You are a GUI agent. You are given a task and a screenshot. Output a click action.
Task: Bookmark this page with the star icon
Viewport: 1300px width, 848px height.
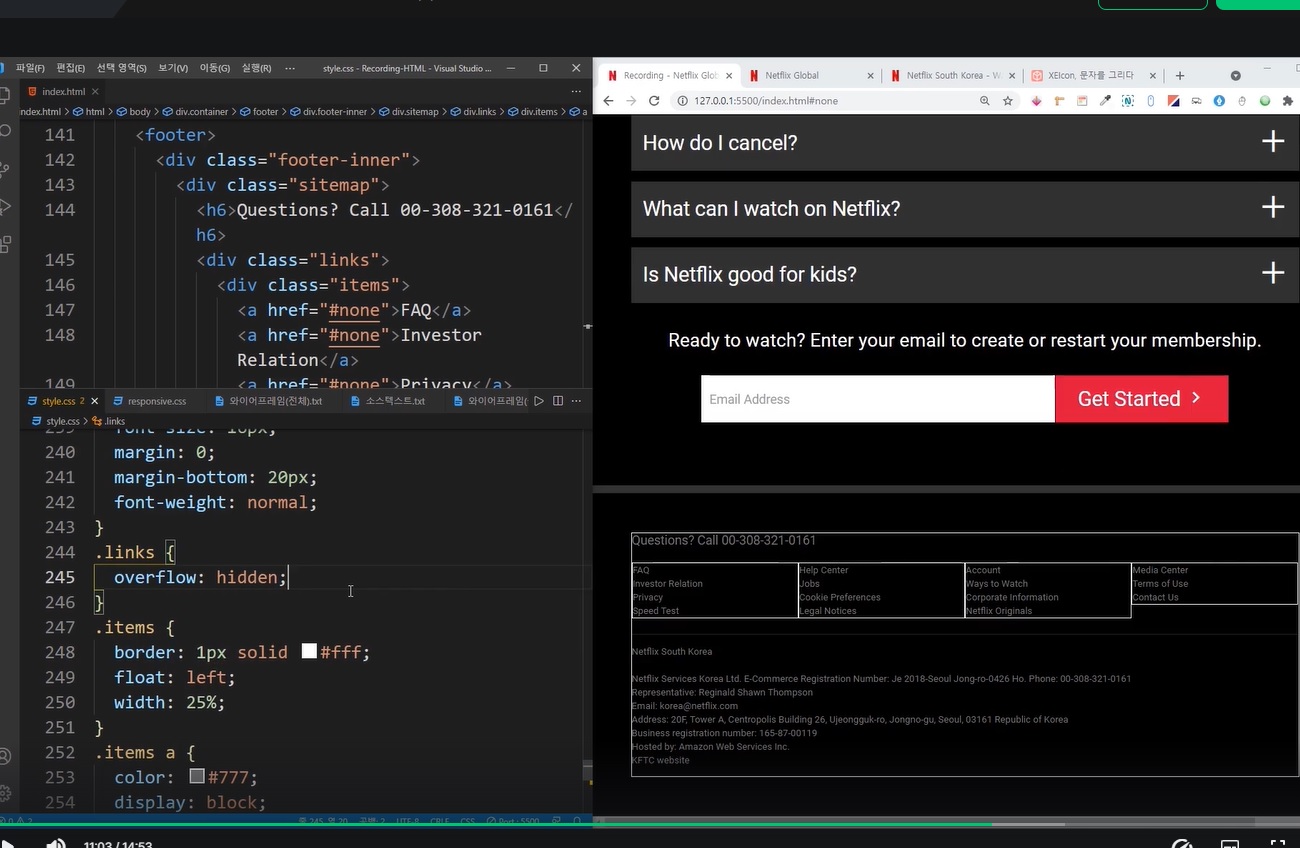pos(1008,101)
